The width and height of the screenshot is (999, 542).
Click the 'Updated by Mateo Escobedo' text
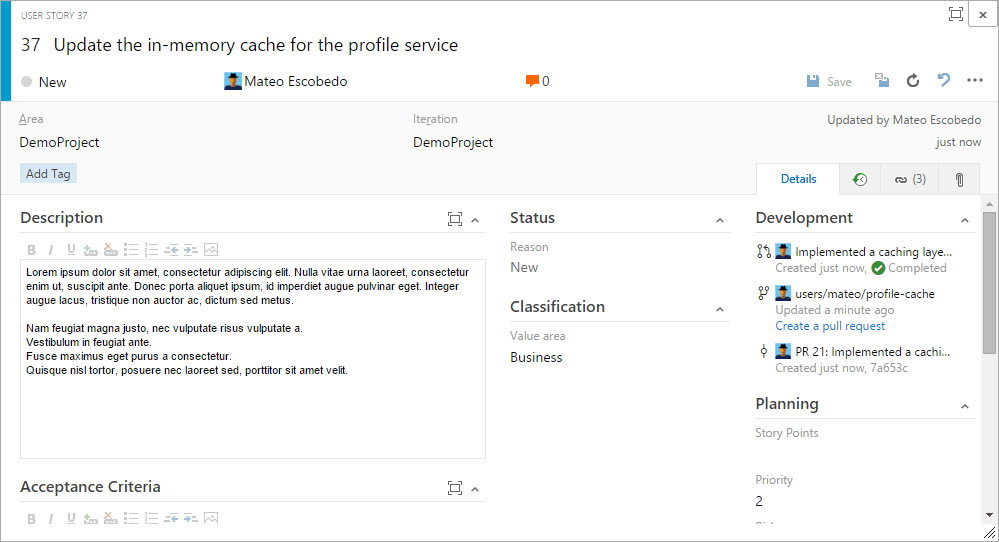pyautogui.click(x=904, y=120)
